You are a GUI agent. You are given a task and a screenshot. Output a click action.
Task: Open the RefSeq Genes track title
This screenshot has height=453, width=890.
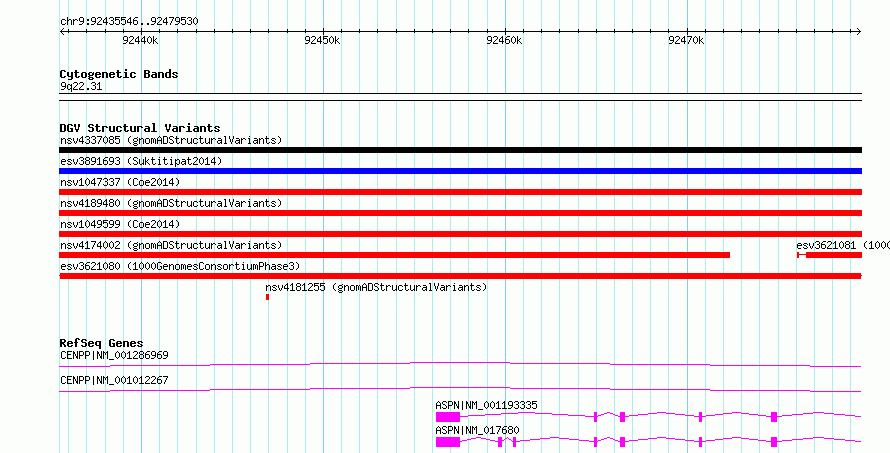click(x=101, y=343)
